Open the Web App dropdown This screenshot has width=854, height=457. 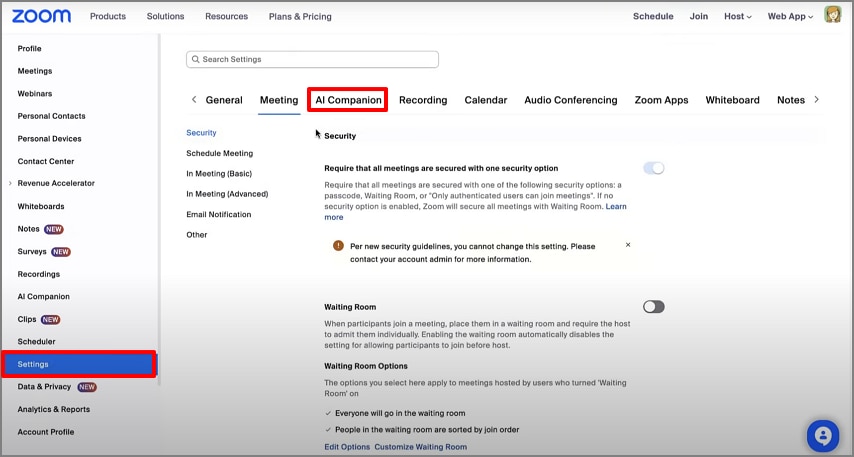point(791,16)
